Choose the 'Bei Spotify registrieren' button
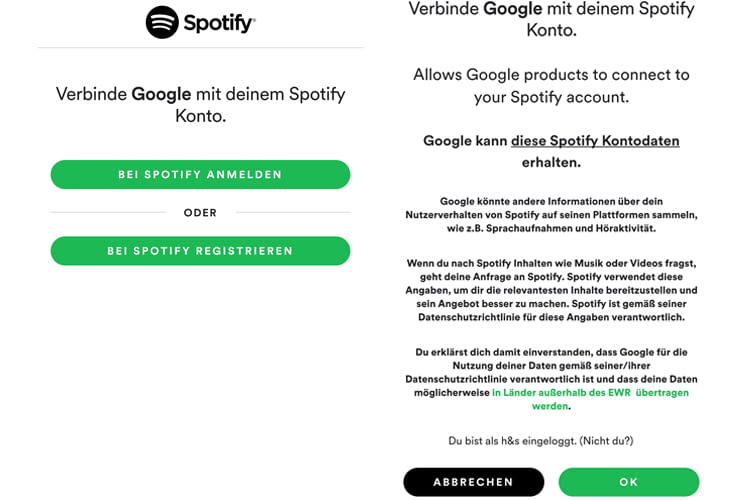Viewport: 750px width, 500px height. coord(200,251)
